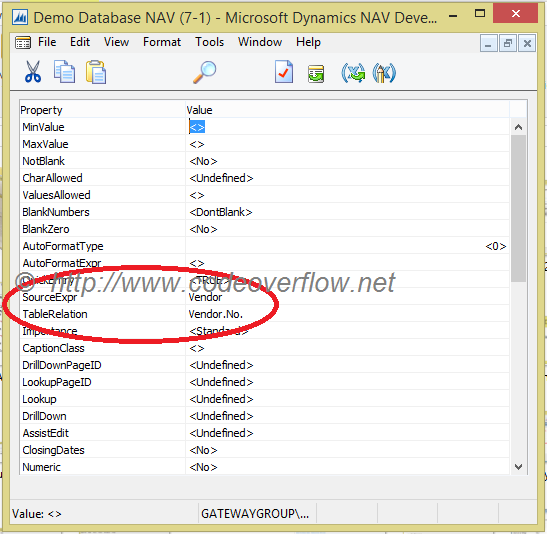
Task: Click the table icon left of File
Action: click(23, 43)
